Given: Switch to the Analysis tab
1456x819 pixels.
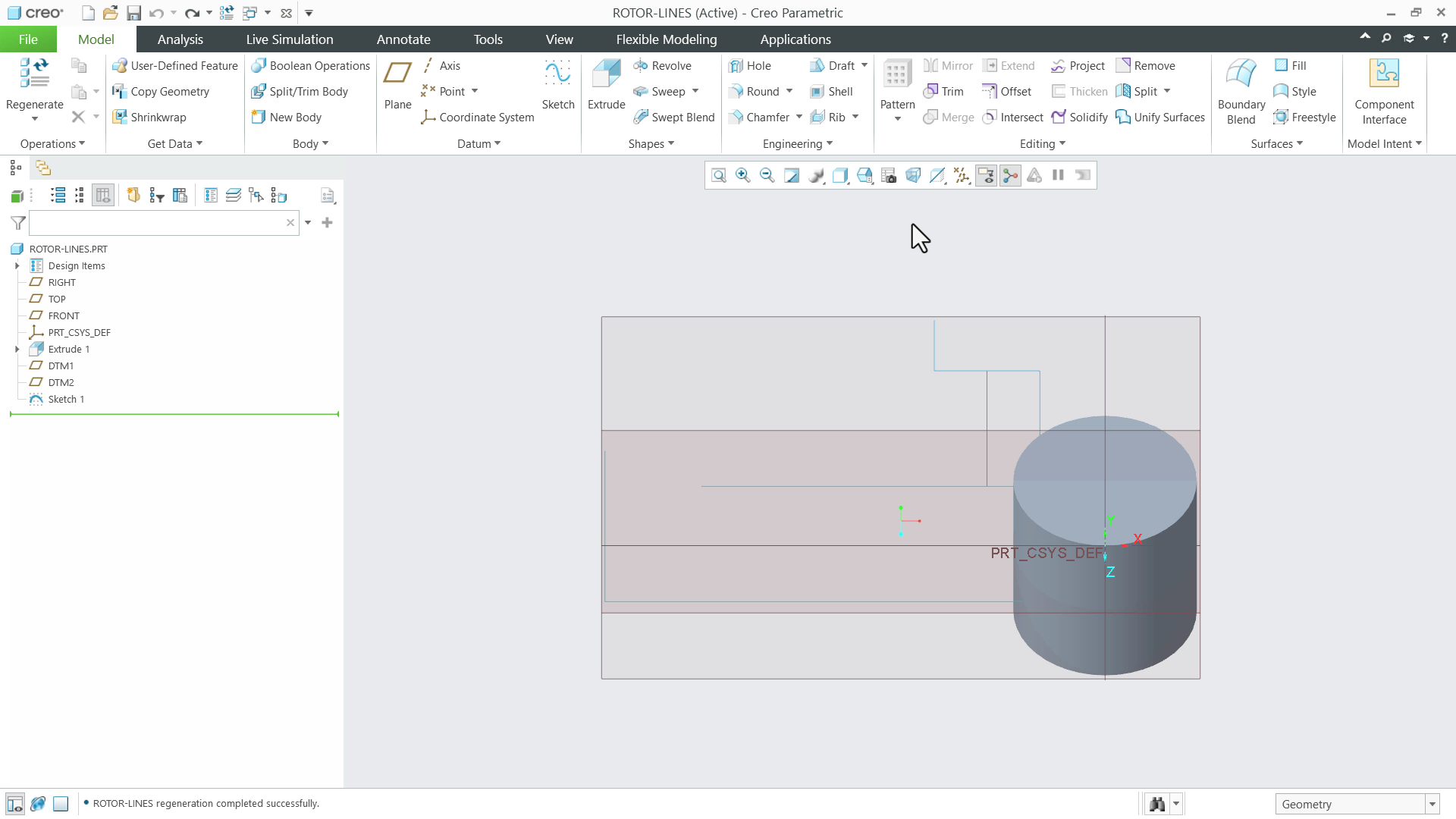Looking at the screenshot, I should click(180, 39).
